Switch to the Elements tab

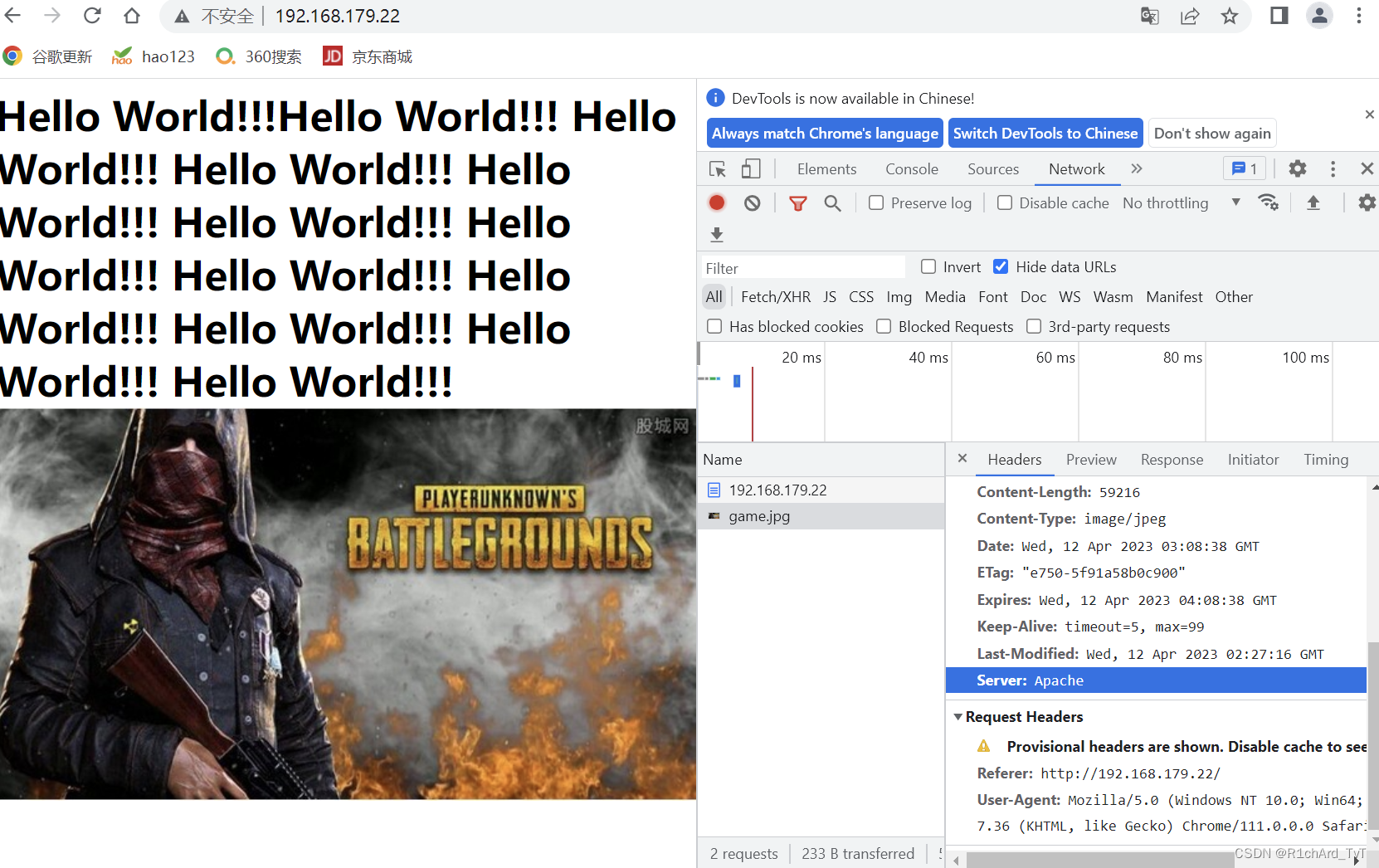tap(826, 169)
